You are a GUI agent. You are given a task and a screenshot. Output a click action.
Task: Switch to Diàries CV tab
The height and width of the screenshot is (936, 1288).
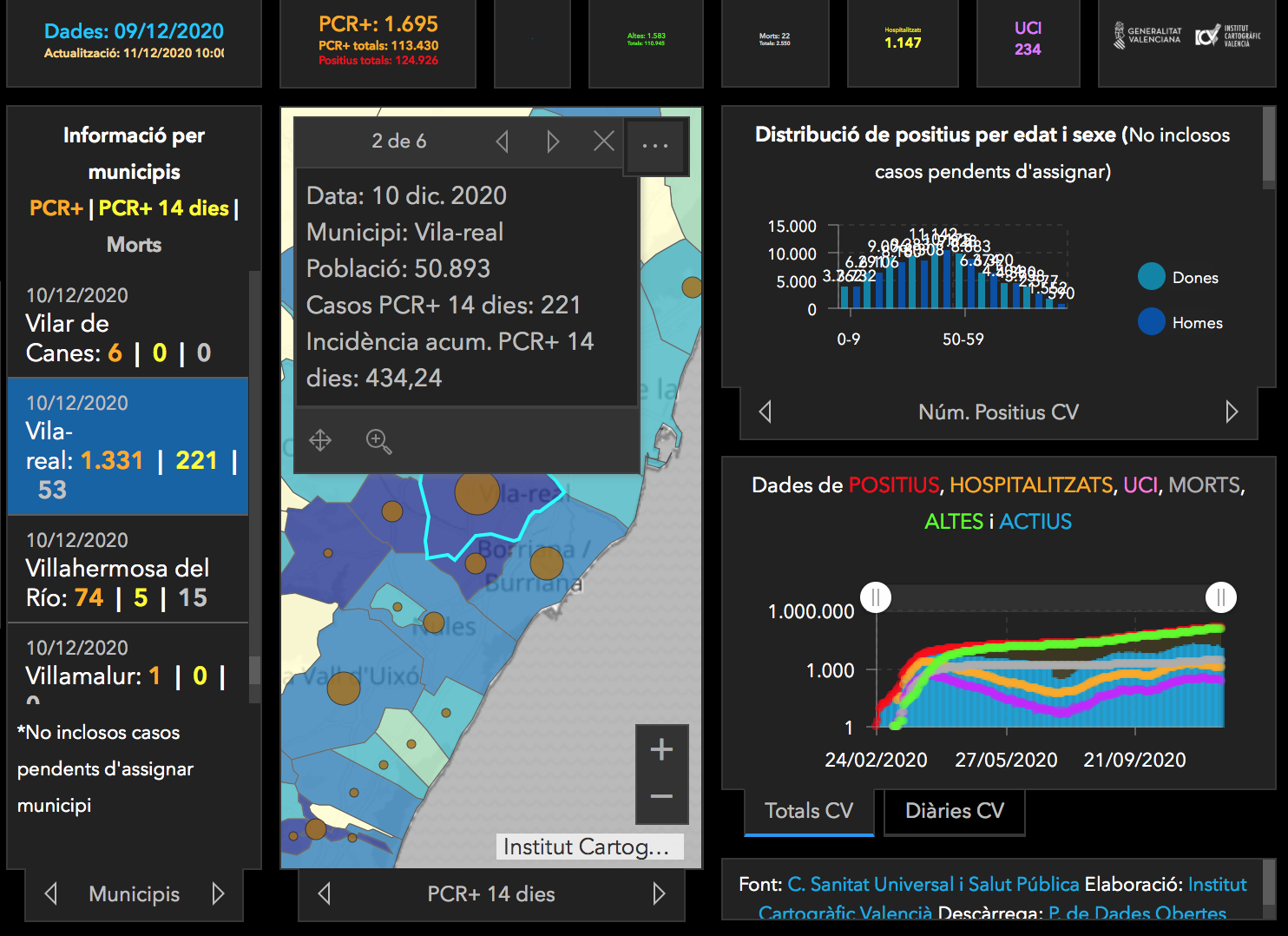click(x=954, y=811)
